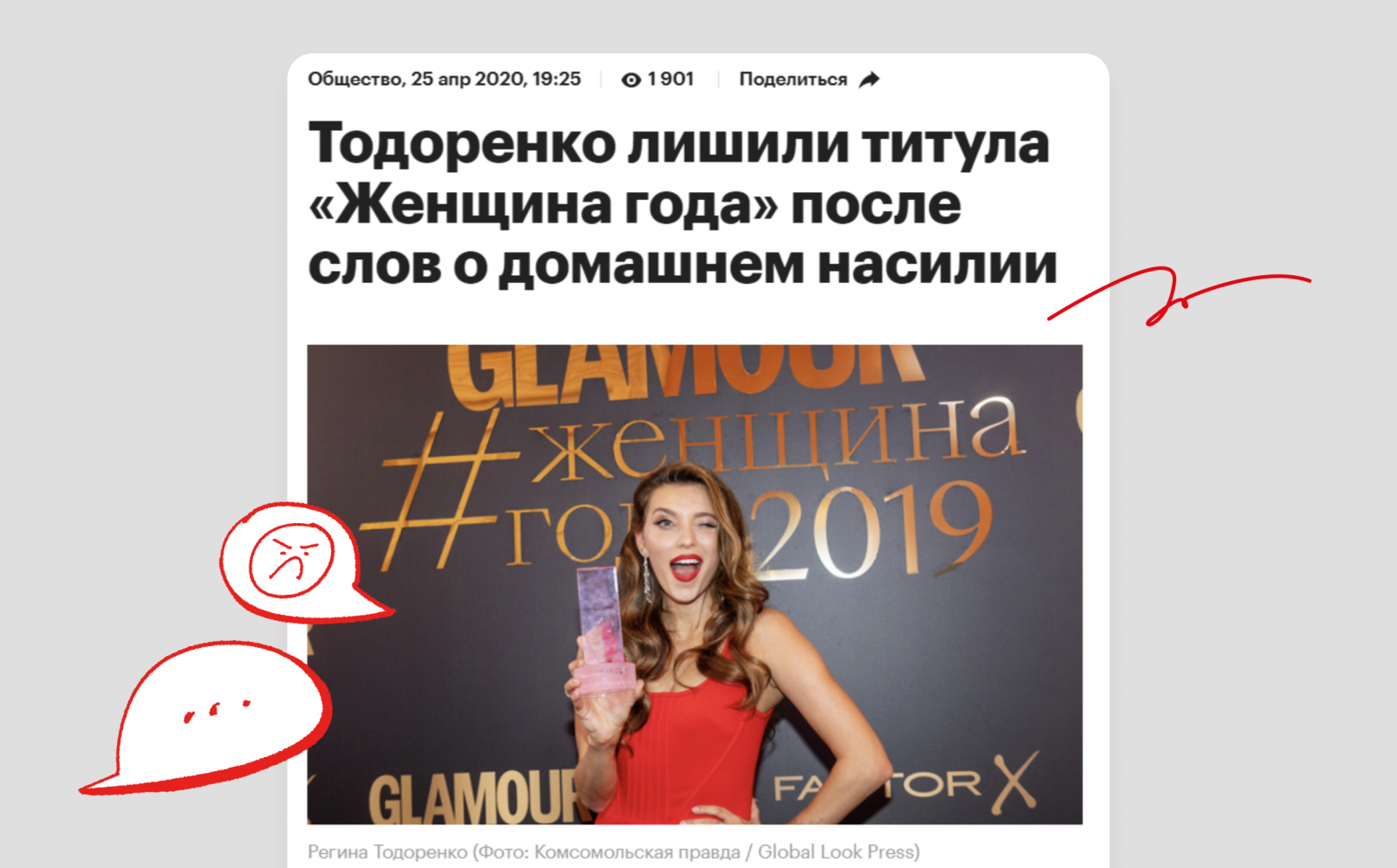The image size is (1397, 868).
Task: Click the eye views icon
Action: tap(630, 79)
